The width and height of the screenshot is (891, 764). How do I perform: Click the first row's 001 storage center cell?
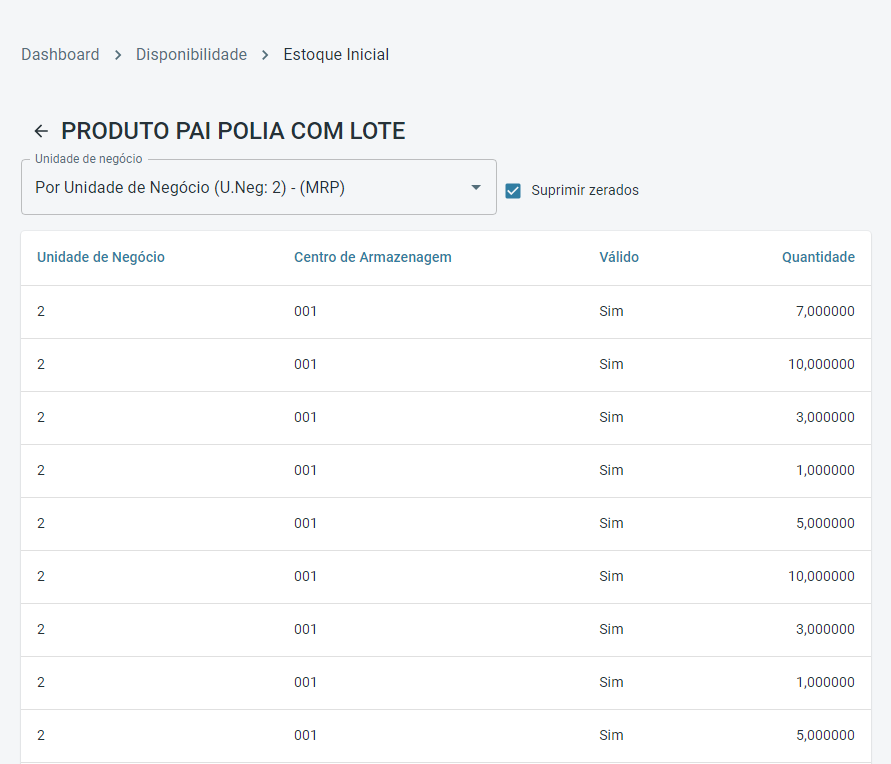tap(305, 311)
